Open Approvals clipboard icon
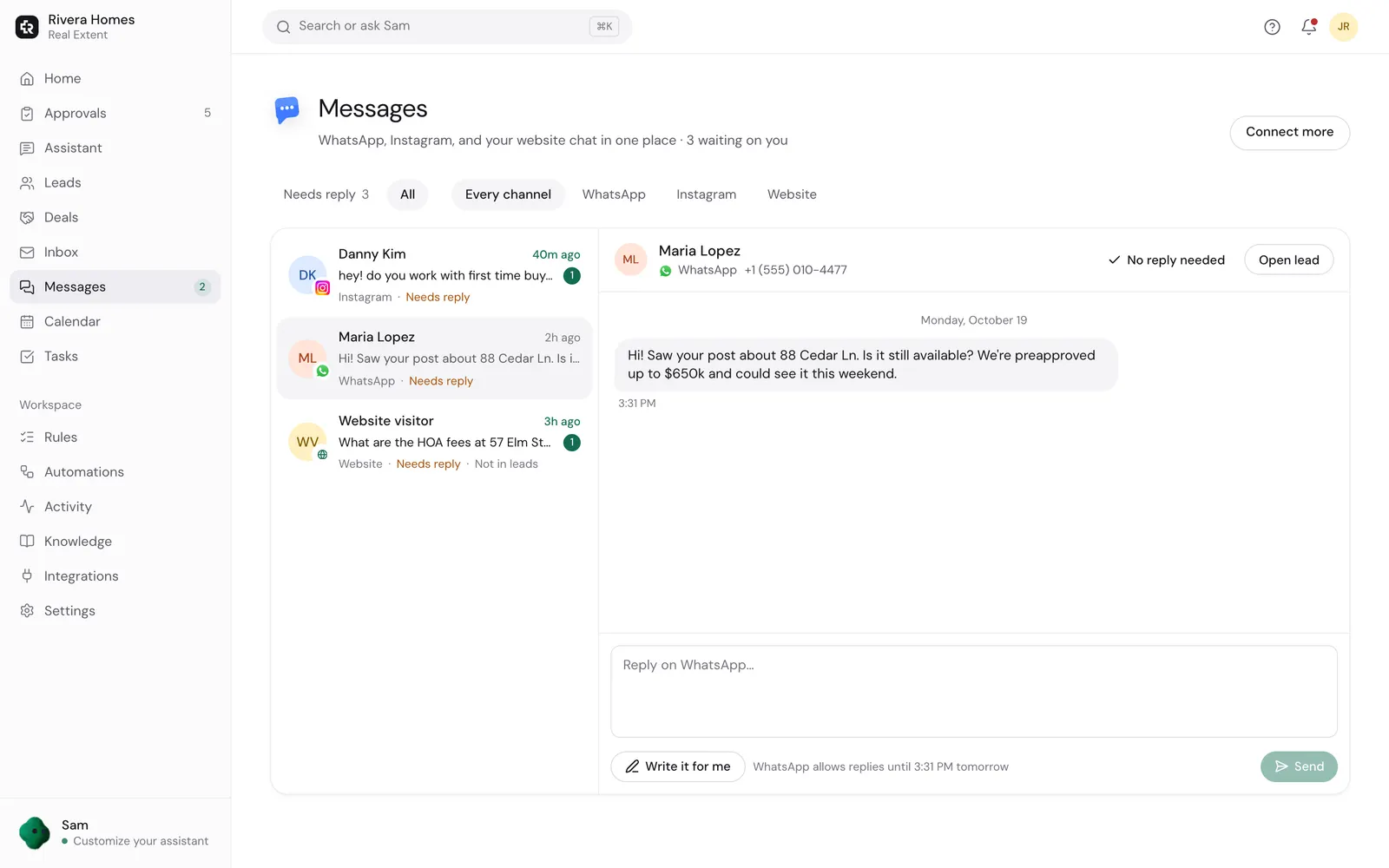 pyautogui.click(x=27, y=114)
